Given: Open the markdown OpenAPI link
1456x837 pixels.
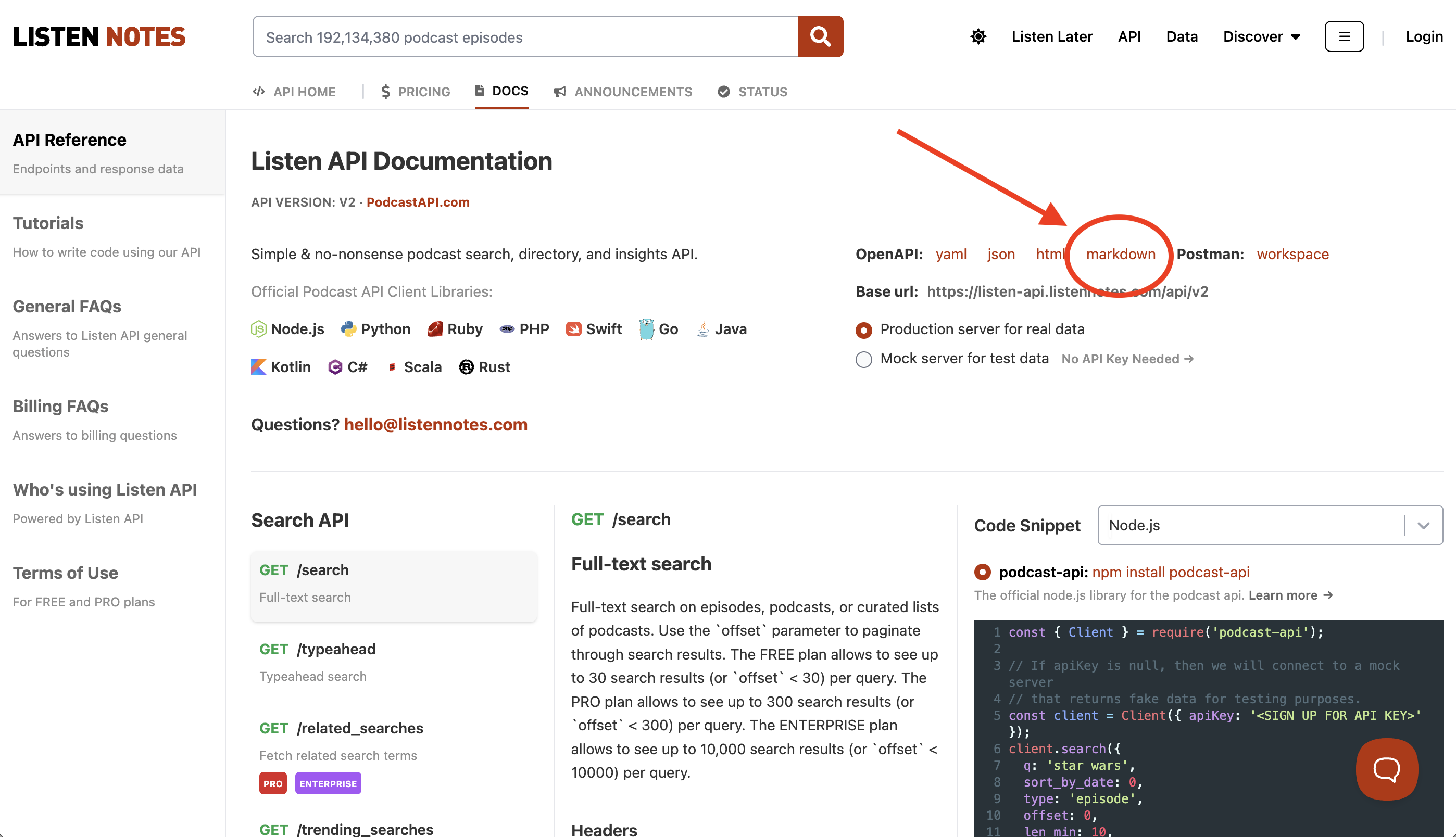Looking at the screenshot, I should 1120,254.
